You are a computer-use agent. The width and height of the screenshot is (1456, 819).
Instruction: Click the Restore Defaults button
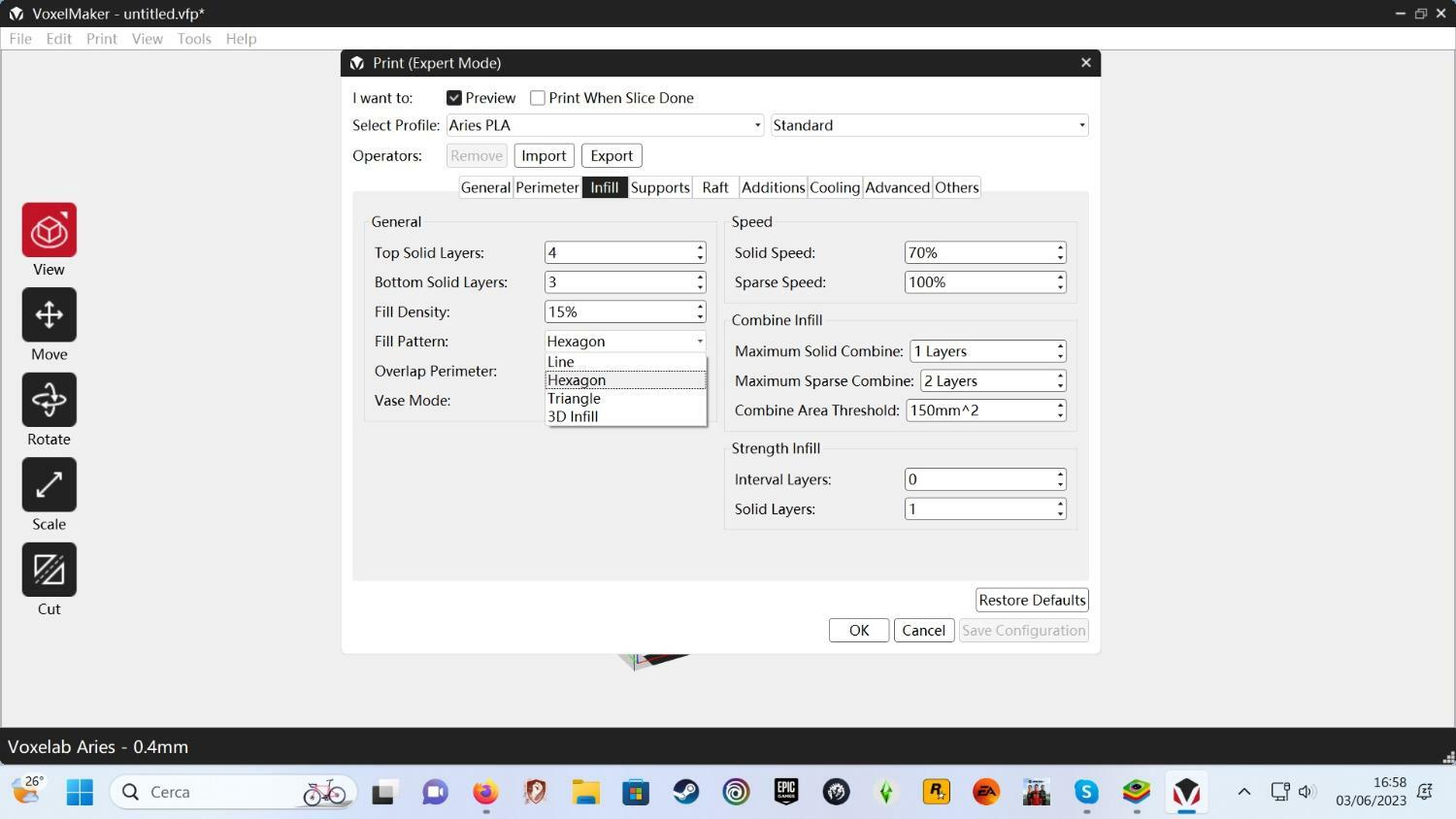pos(1031,600)
